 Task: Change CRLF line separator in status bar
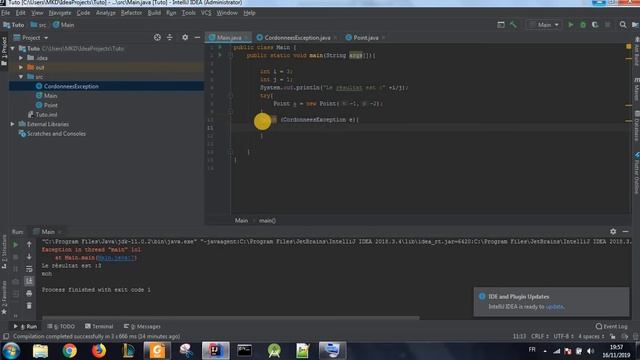coord(540,337)
